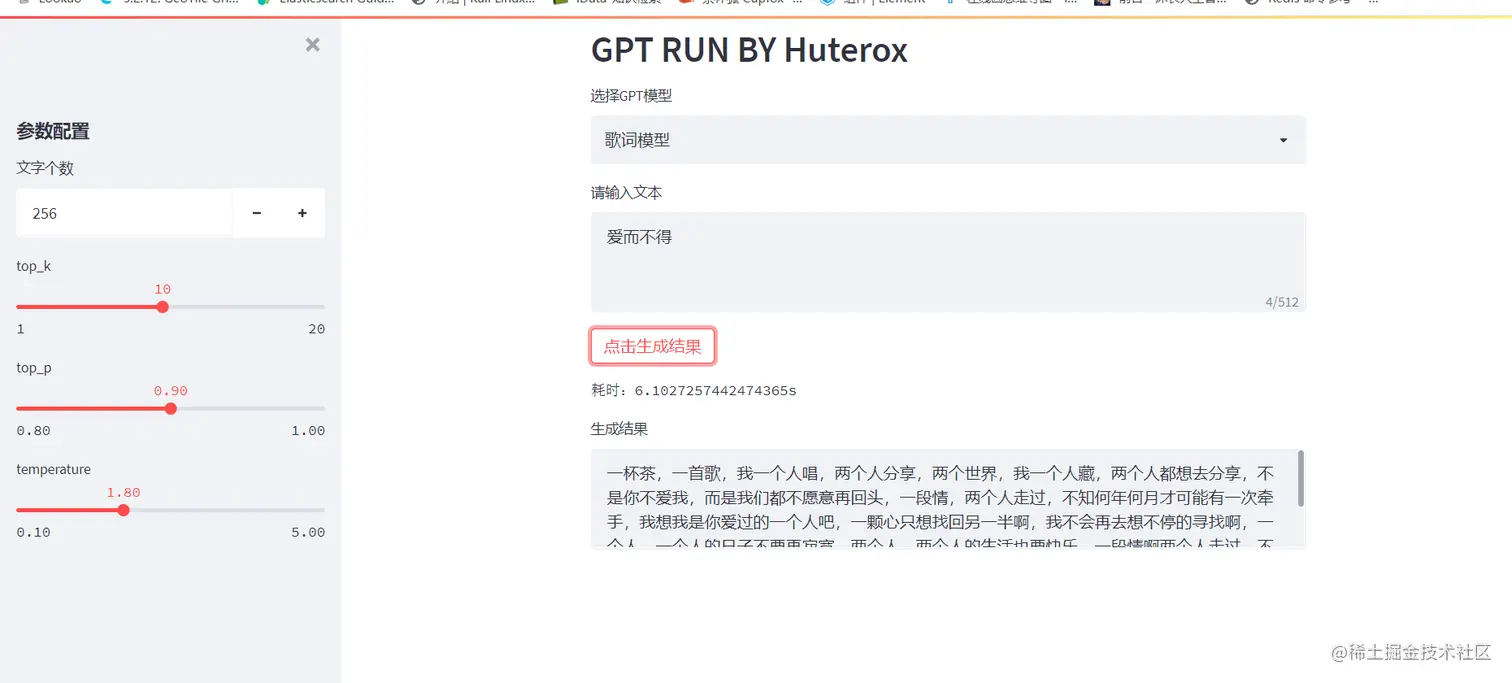
Task: Click the top_p minimum label 0.80
Action: pyautogui.click(x=33, y=431)
